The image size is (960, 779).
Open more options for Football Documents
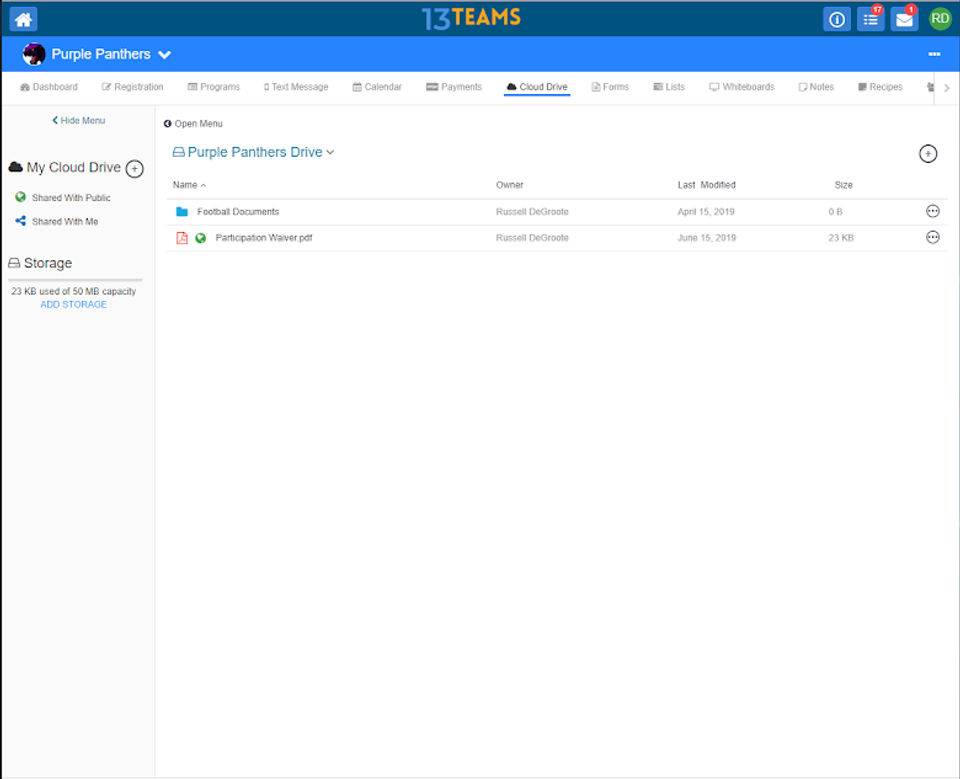[x=932, y=211]
